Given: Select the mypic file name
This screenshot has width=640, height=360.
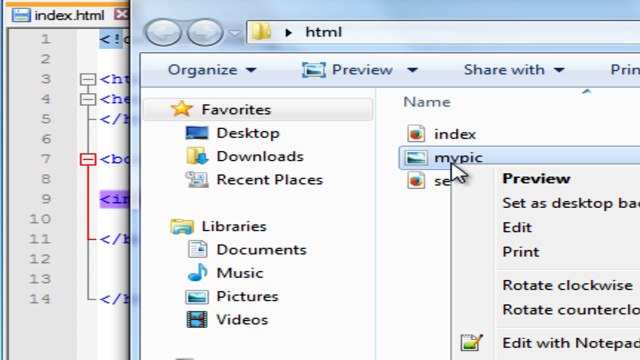Looking at the screenshot, I should point(458,158).
